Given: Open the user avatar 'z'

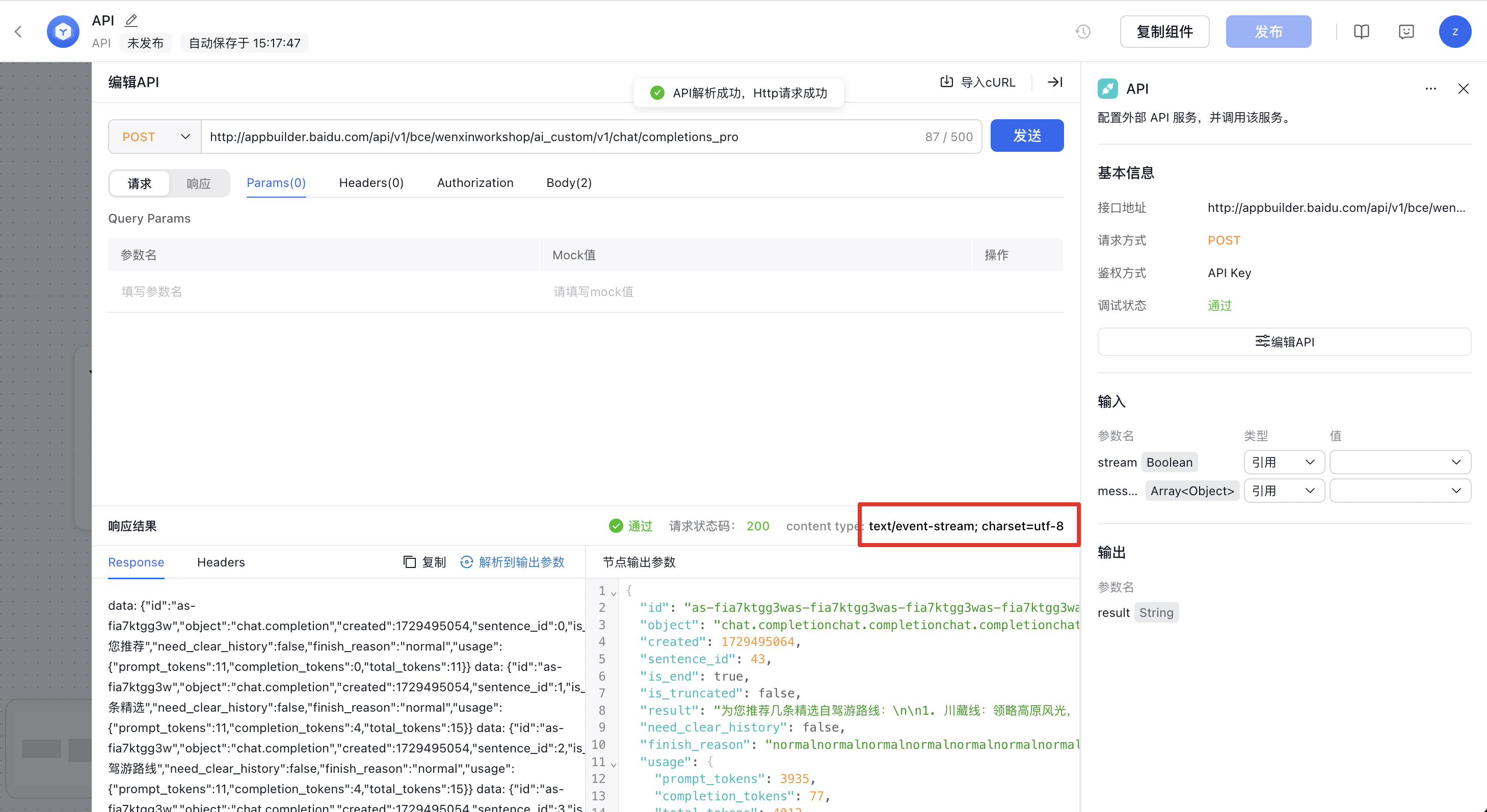Looking at the screenshot, I should point(1455,31).
